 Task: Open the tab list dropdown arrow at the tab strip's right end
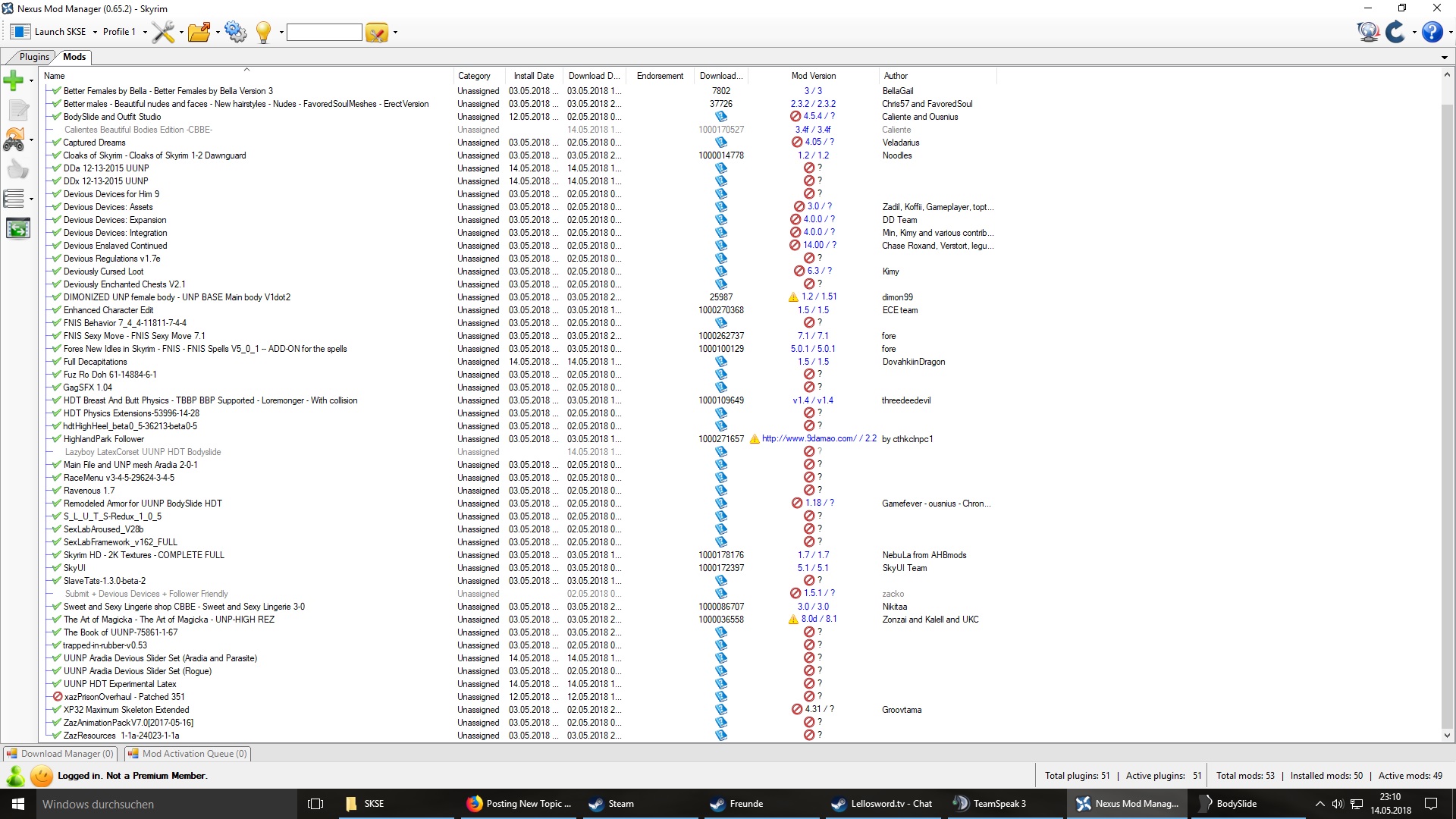tap(1444, 58)
